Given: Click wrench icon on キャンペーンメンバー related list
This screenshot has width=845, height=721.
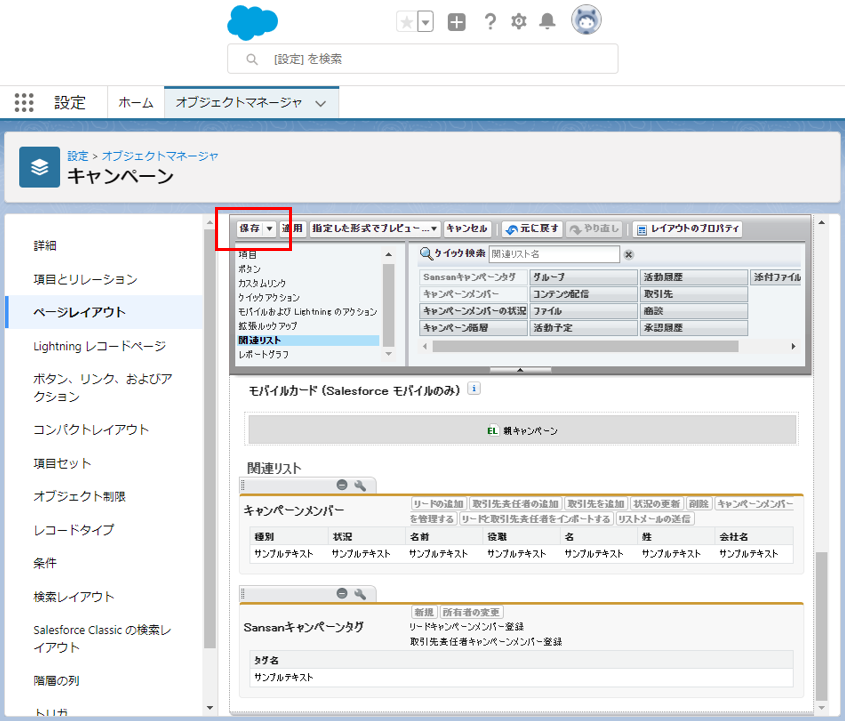Looking at the screenshot, I should [x=361, y=484].
